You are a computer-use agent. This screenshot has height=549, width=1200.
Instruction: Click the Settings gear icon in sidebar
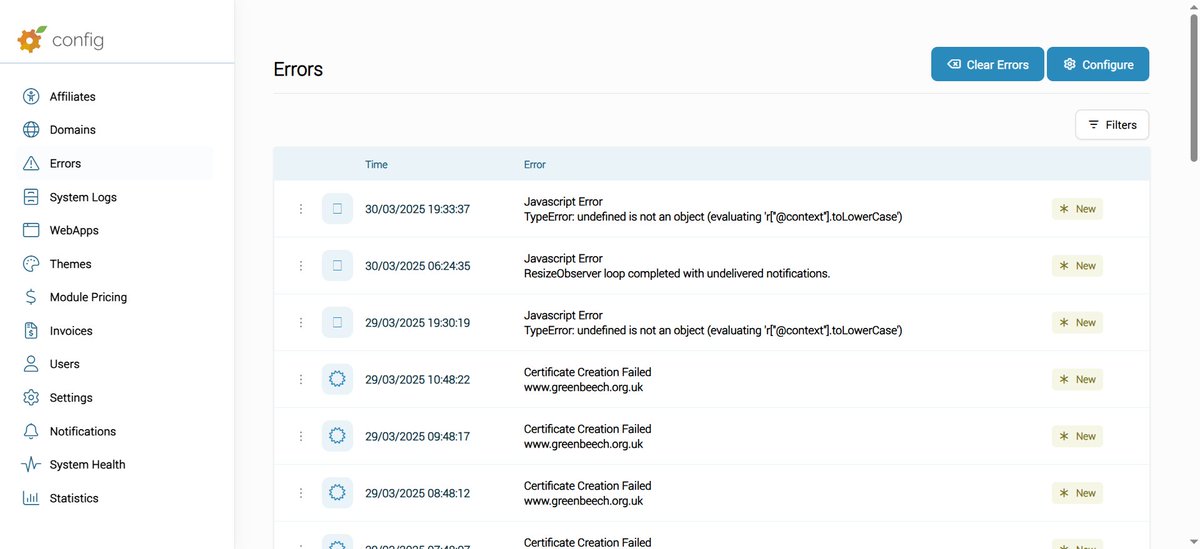click(x=31, y=398)
